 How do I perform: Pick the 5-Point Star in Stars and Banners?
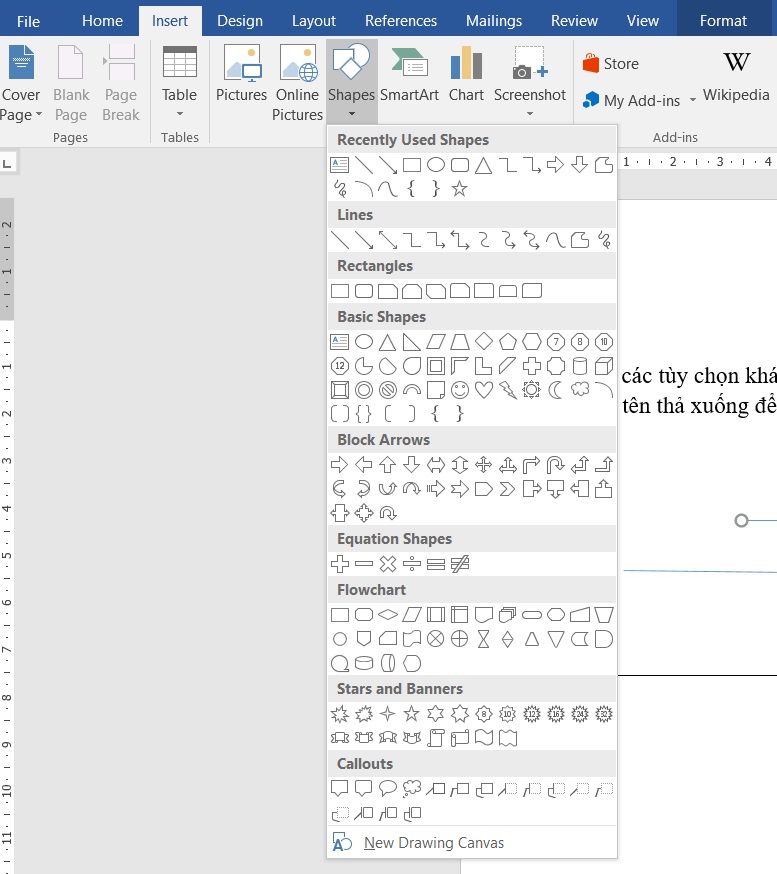point(412,714)
